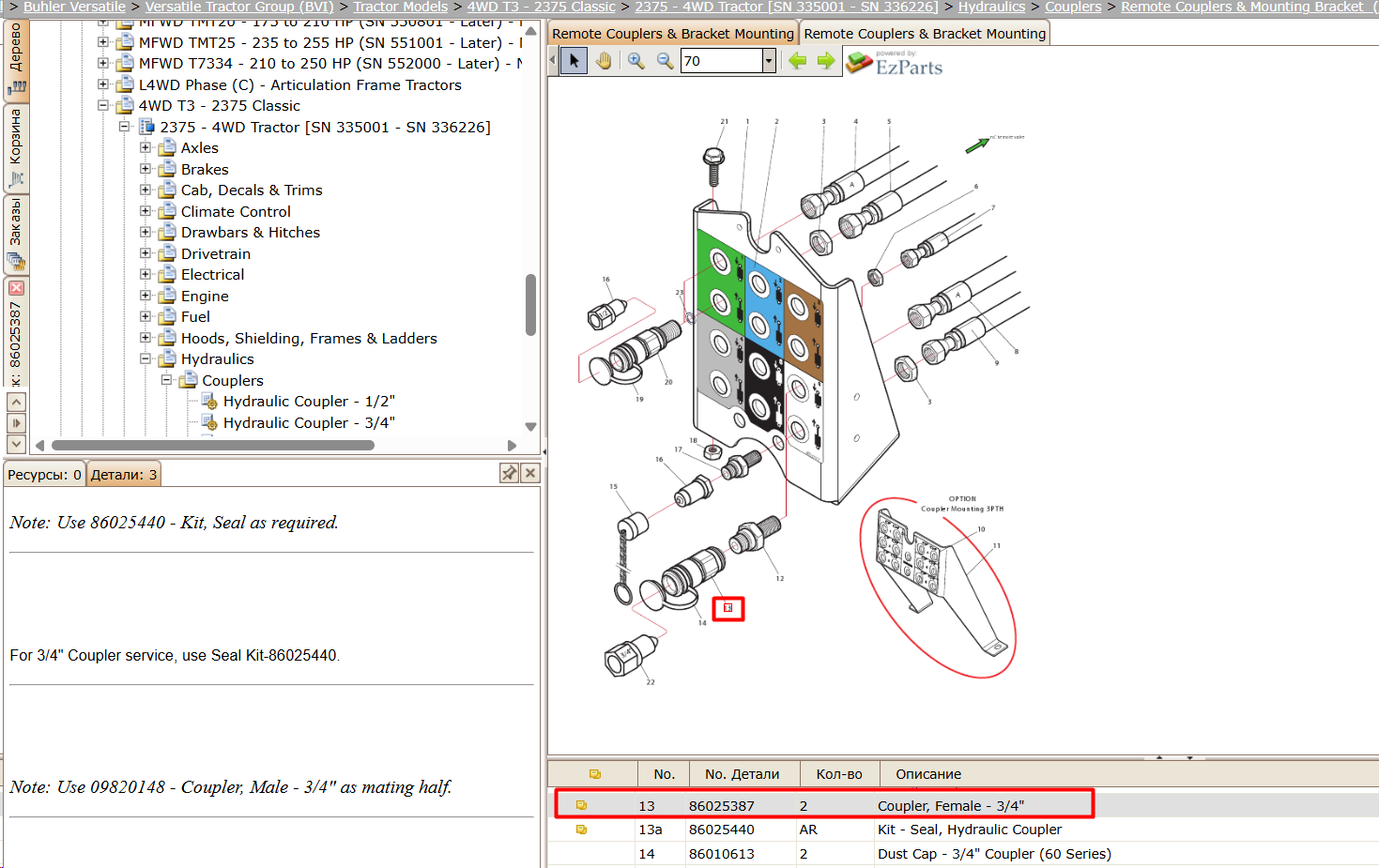Open the Couplers breadcrumb link

1073,7
